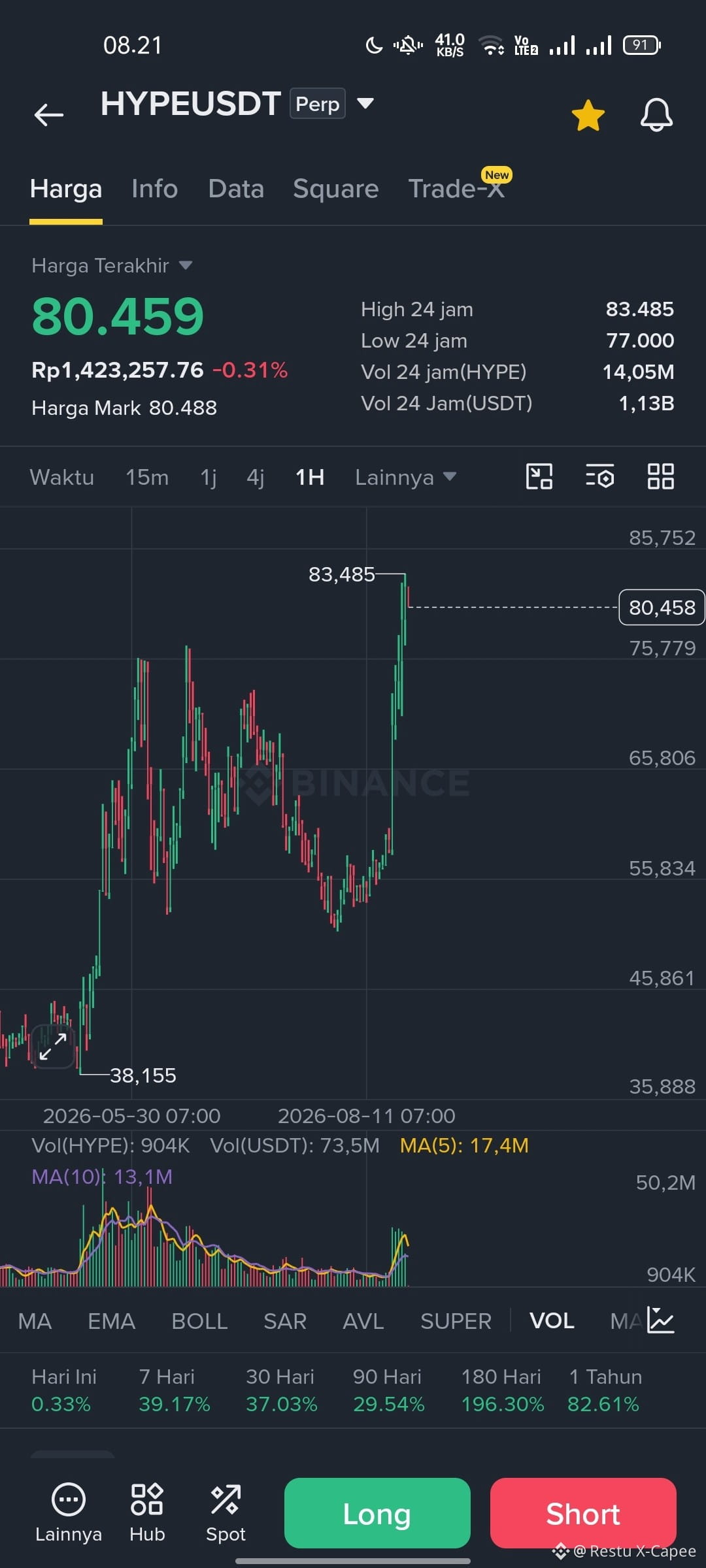
Task: Tap the do-not-disturb moon icon
Action: pyautogui.click(x=373, y=45)
